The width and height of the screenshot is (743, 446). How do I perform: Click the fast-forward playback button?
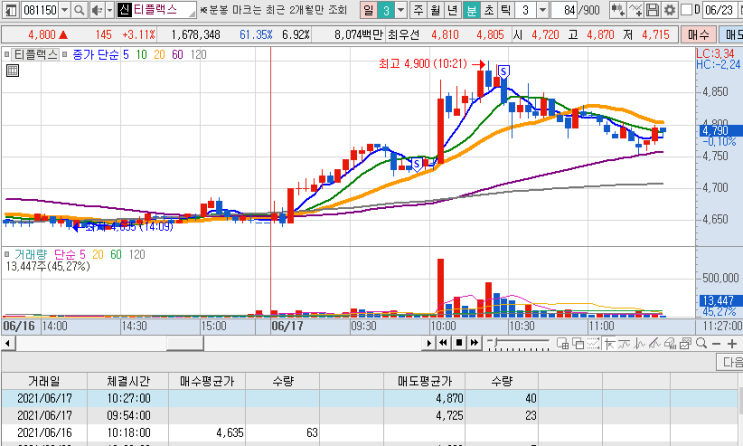[x=474, y=343]
